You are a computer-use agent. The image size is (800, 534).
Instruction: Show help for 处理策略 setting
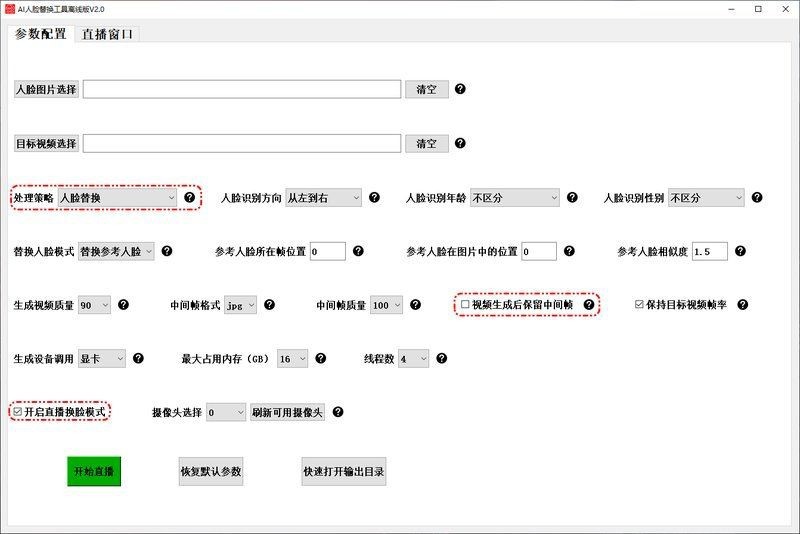tap(189, 197)
